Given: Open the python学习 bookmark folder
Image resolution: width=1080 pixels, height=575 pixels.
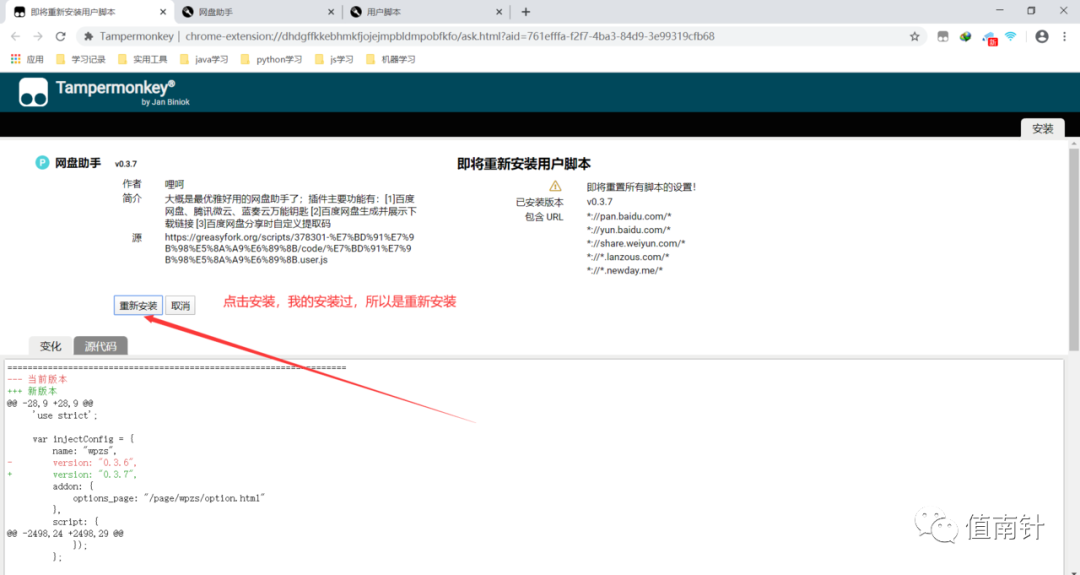Looking at the screenshot, I should click(x=271, y=59).
